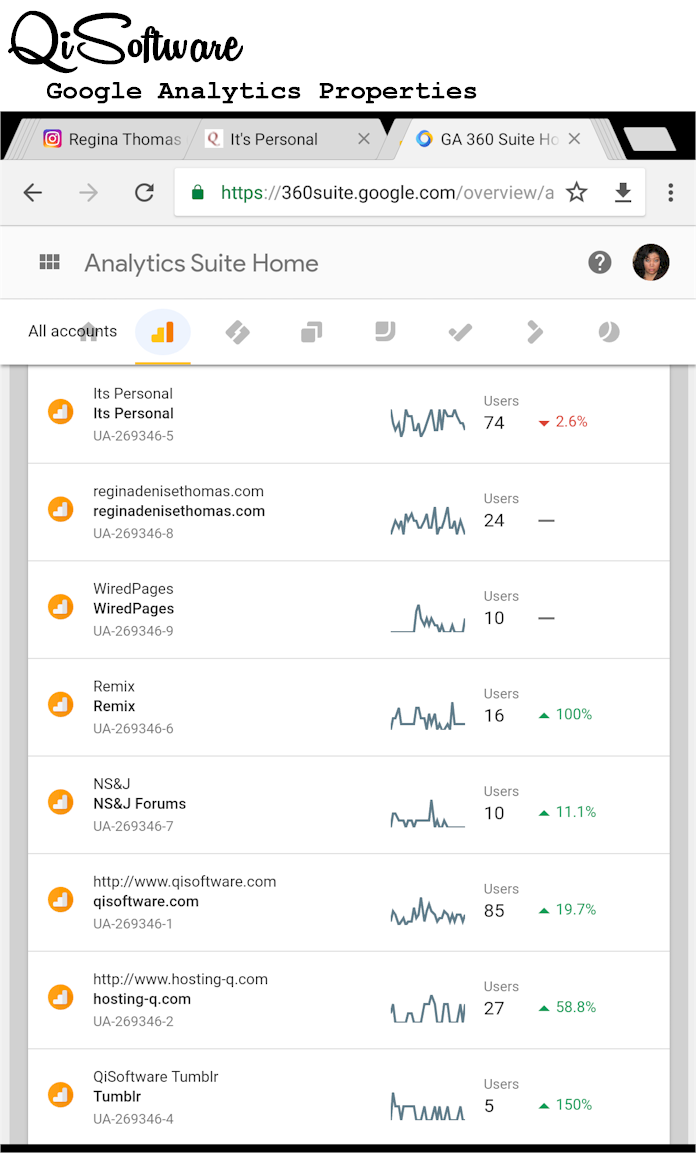Open the qisoftware.com property
697x1154 pixels.
[x=146, y=902]
